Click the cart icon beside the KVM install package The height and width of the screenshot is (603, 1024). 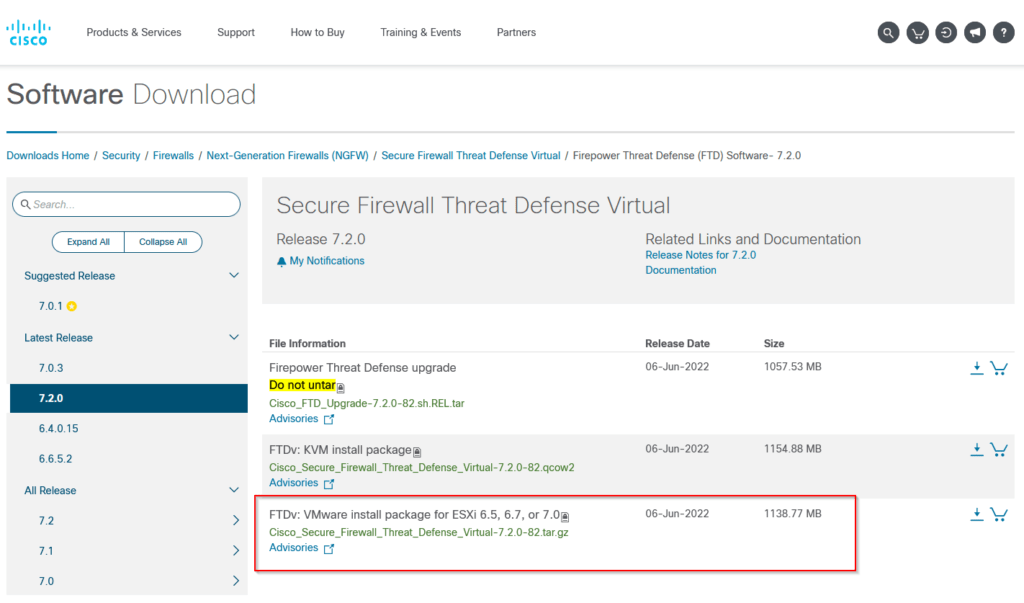[999, 449]
